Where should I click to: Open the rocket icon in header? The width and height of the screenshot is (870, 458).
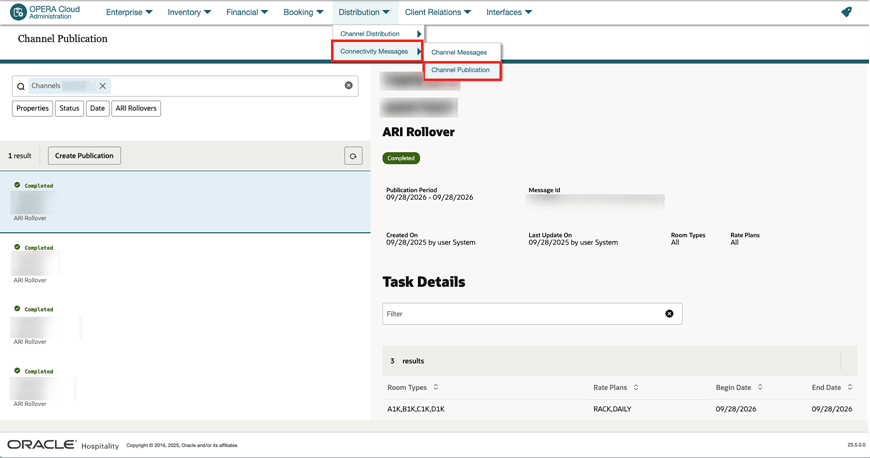pos(846,12)
